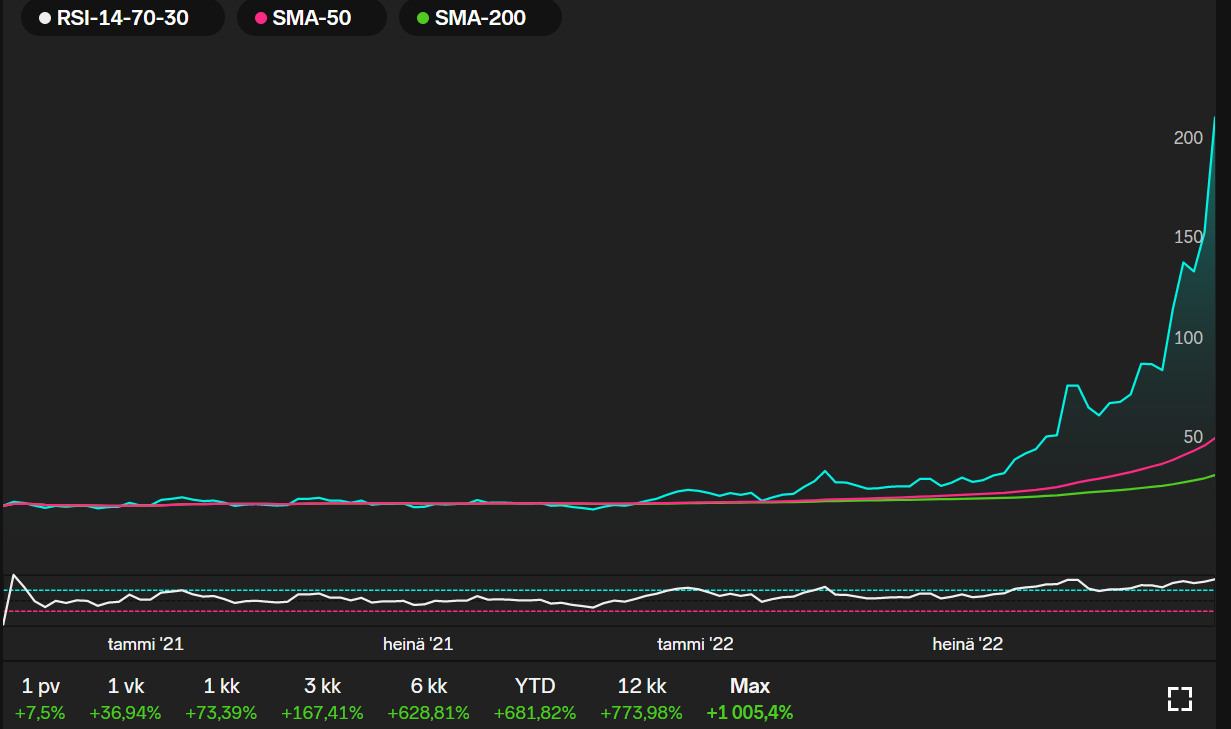Select the Max time range
The image size is (1231, 729).
pyautogui.click(x=749, y=698)
